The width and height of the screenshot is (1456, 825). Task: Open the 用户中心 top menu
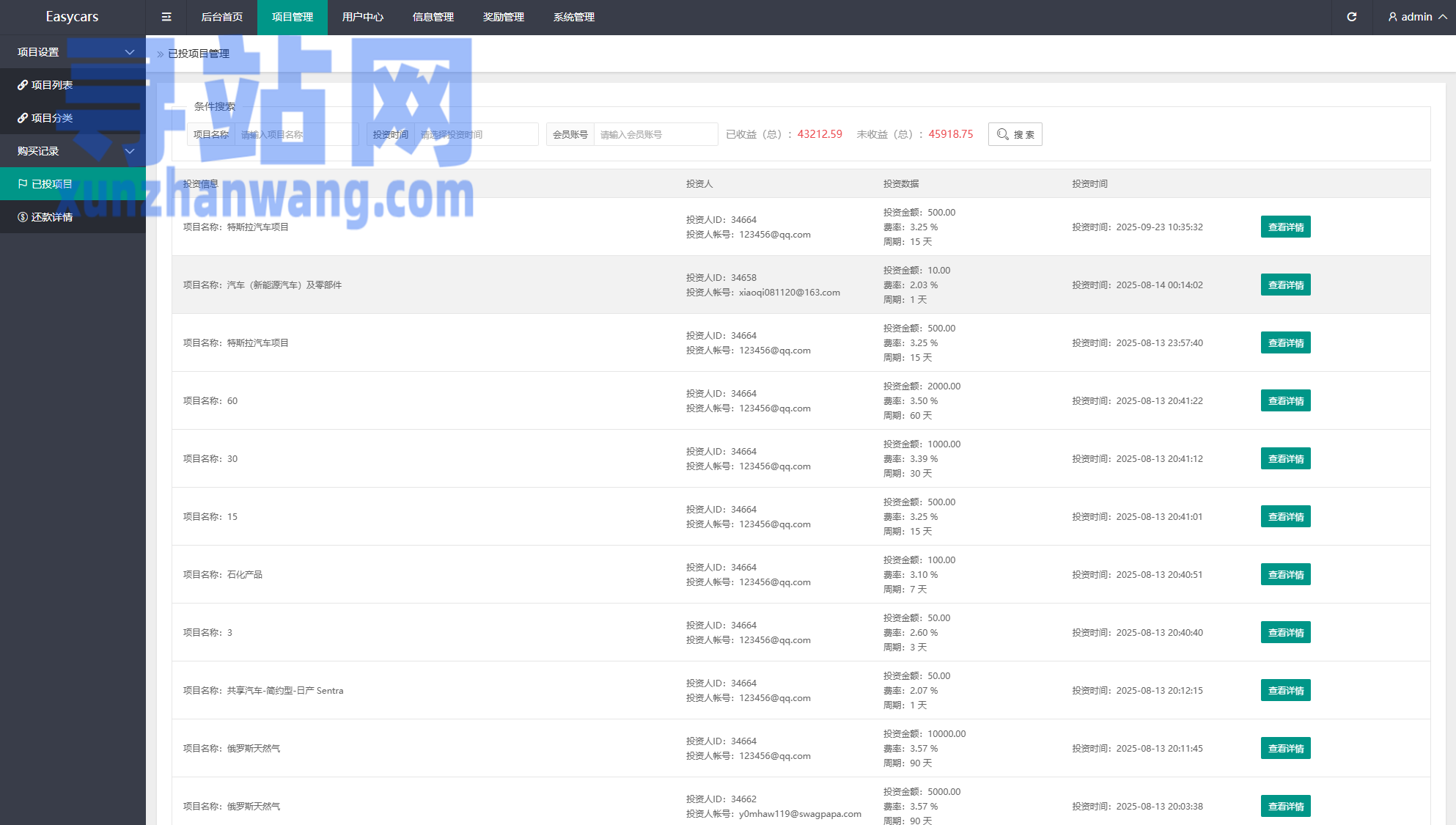362,17
